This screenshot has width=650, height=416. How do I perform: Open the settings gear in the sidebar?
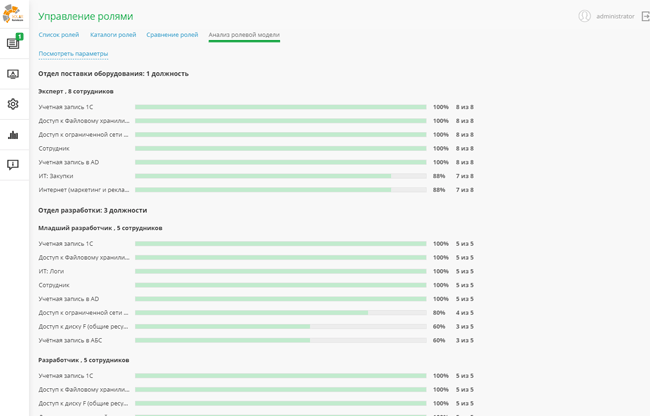pyautogui.click(x=13, y=104)
